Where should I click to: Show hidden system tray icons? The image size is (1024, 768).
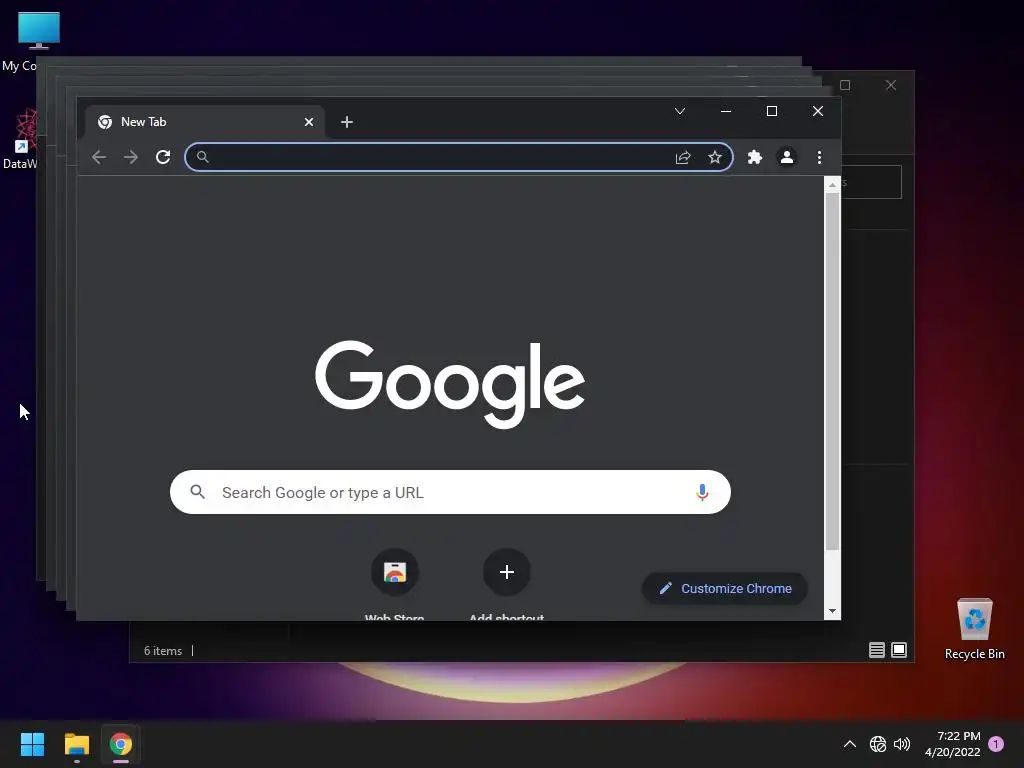[x=850, y=744]
